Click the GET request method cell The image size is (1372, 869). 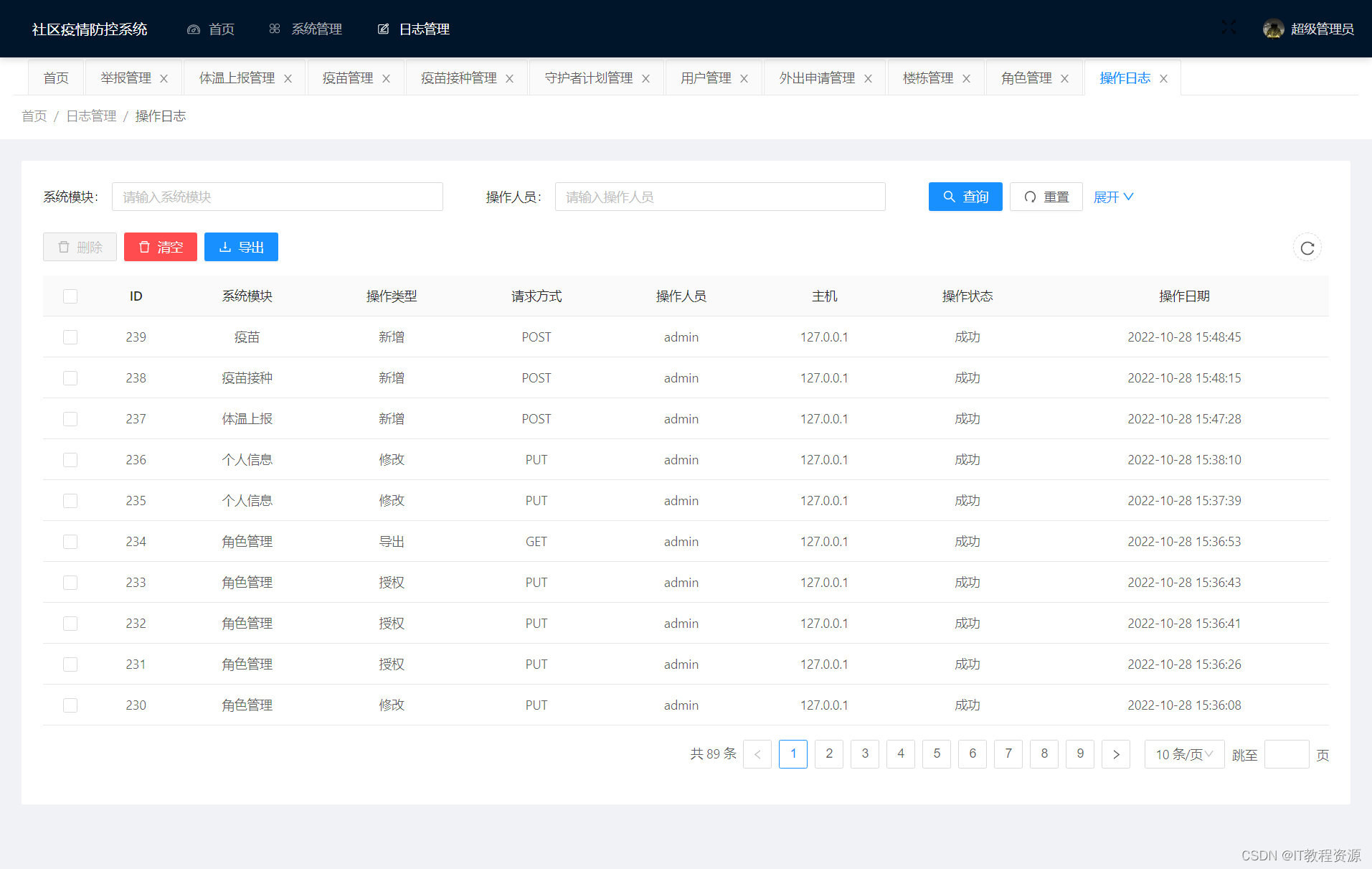click(536, 542)
